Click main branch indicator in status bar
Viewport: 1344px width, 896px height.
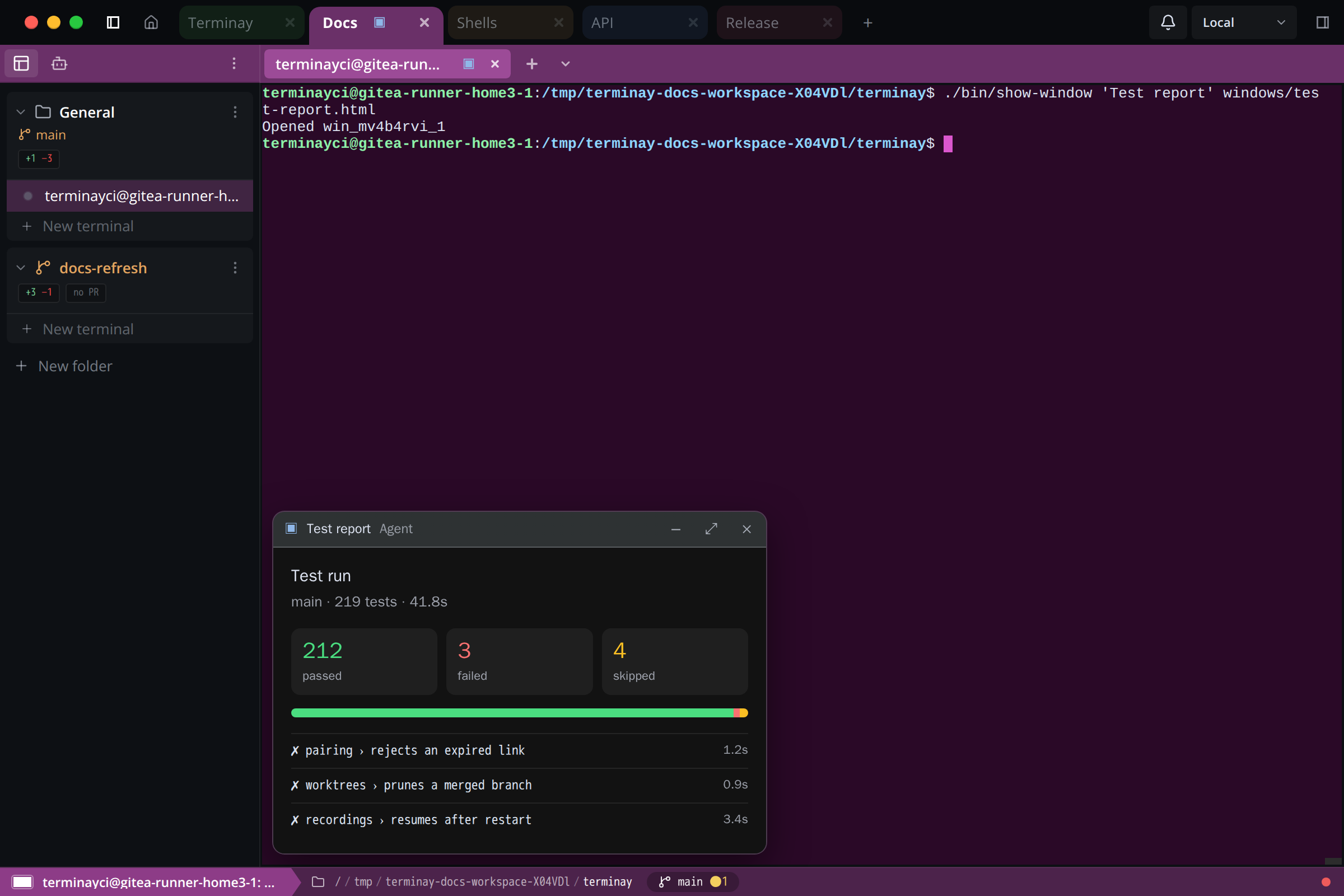click(x=693, y=881)
